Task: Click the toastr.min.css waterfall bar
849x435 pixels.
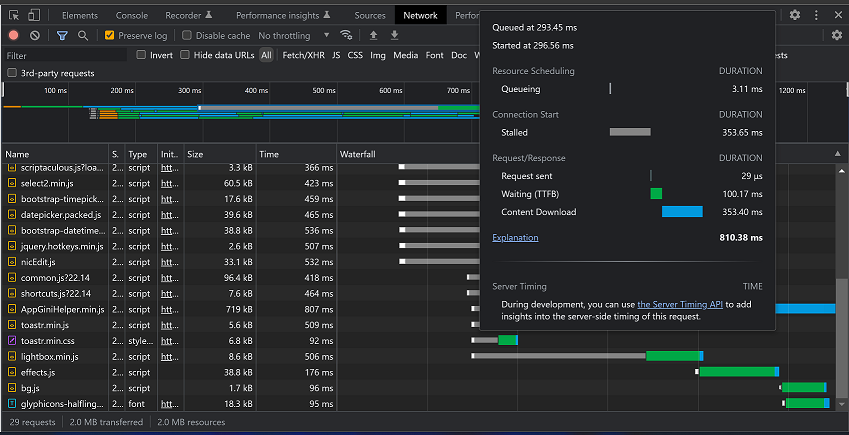Action: pyautogui.click(x=494, y=340)
